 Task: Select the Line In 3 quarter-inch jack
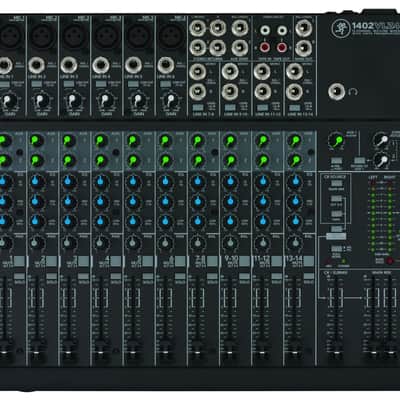pos(68,65)
